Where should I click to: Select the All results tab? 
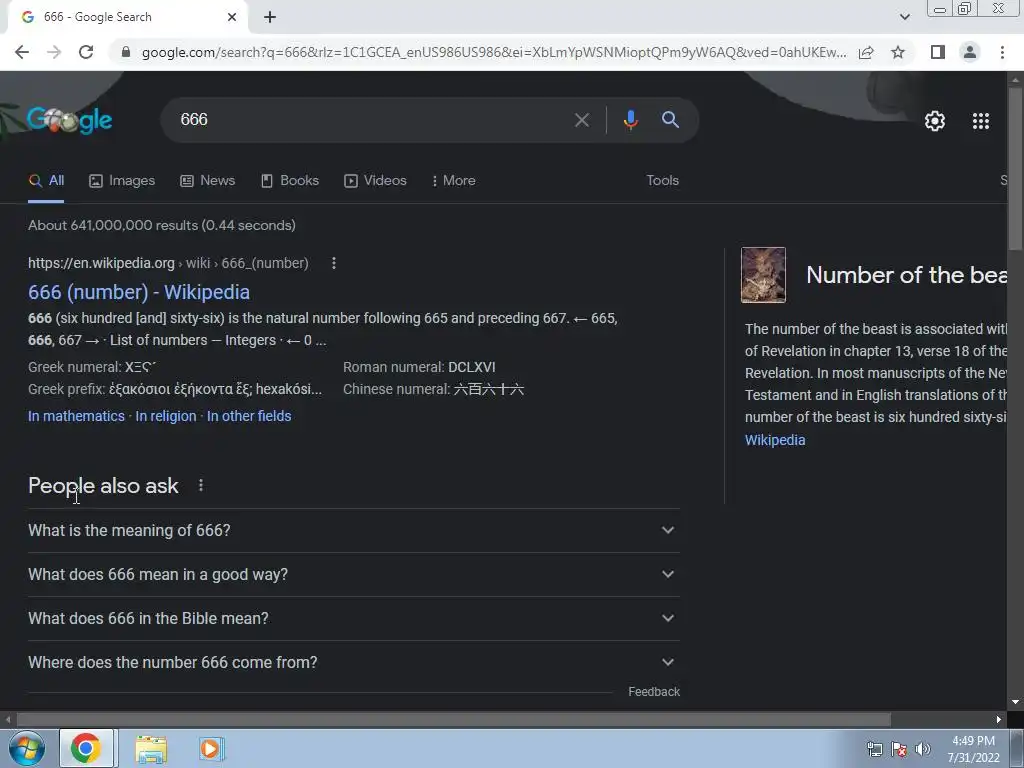46,181
